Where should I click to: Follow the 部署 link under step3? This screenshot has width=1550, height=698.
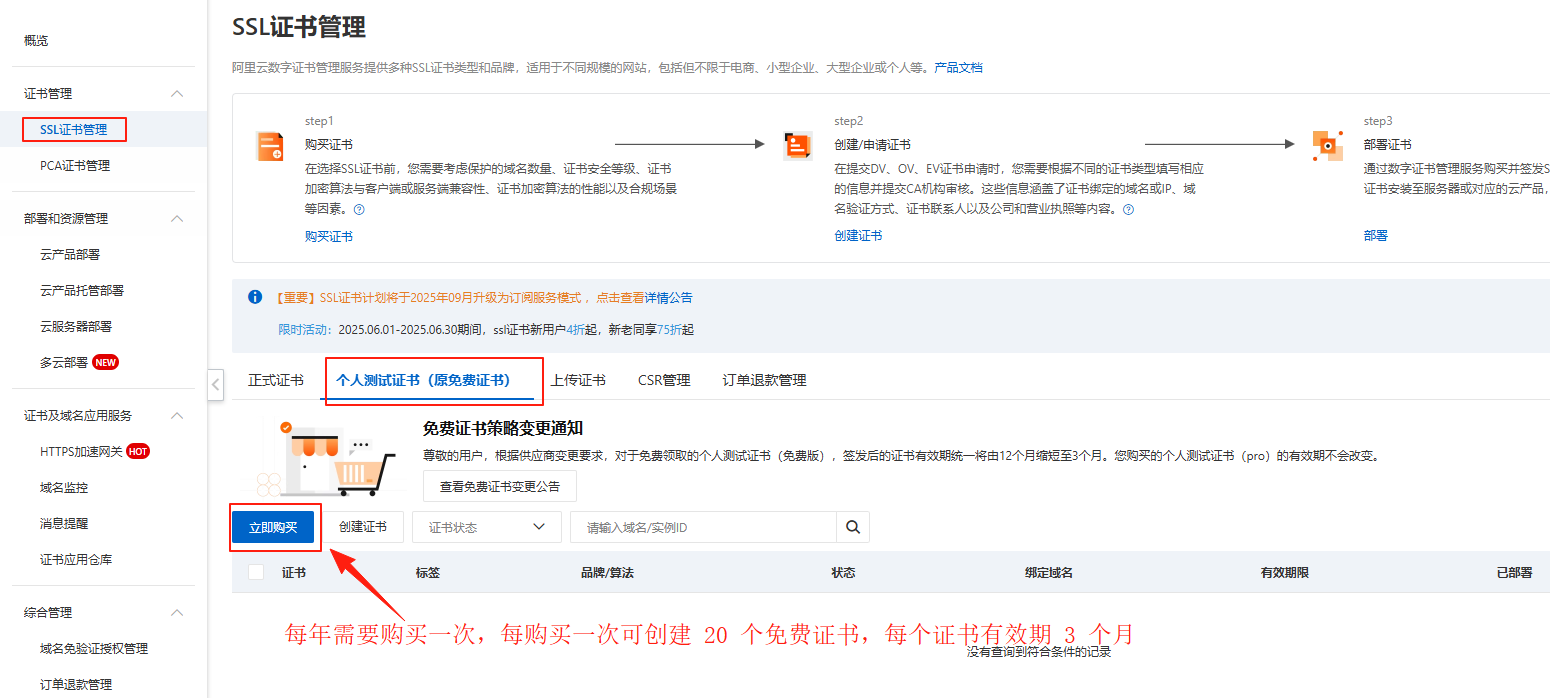[x=1376, y=236]
